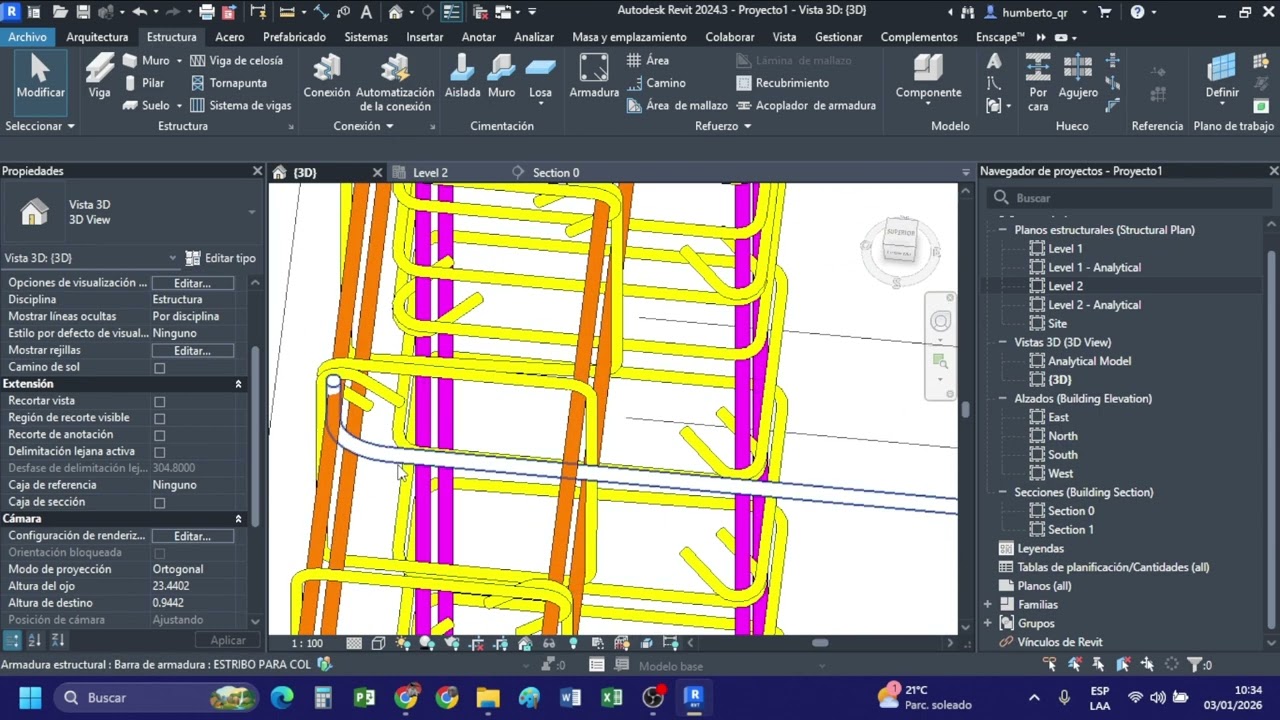
Task: Open the Sistema de vigas tool
Action: [240, 105]
